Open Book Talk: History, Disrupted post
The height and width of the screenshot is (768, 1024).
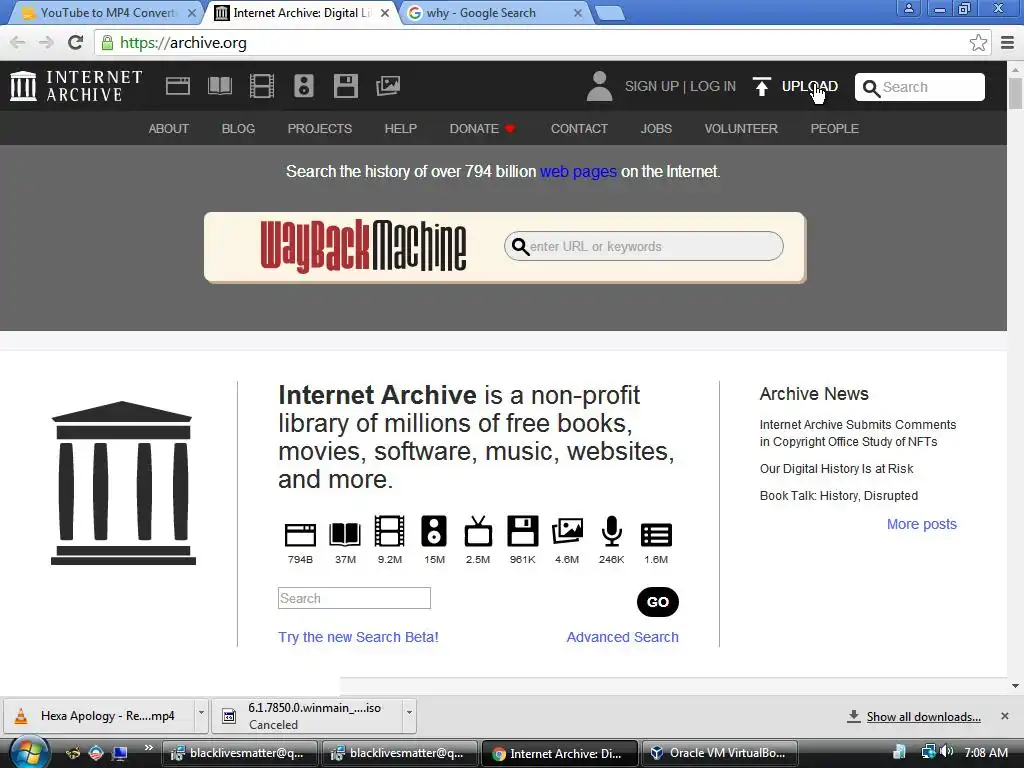point(839,495)
